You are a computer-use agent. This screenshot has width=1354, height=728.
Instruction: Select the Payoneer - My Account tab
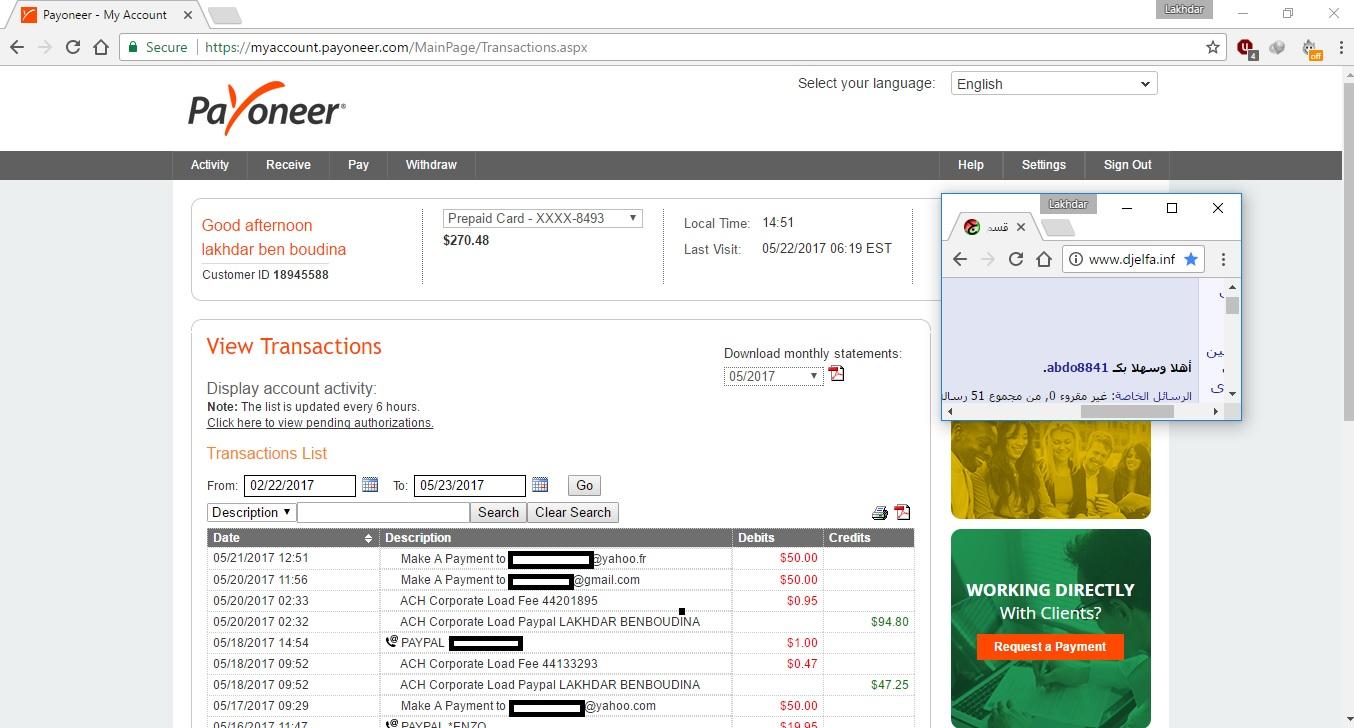pyautogui.click(x=103, y=15)
